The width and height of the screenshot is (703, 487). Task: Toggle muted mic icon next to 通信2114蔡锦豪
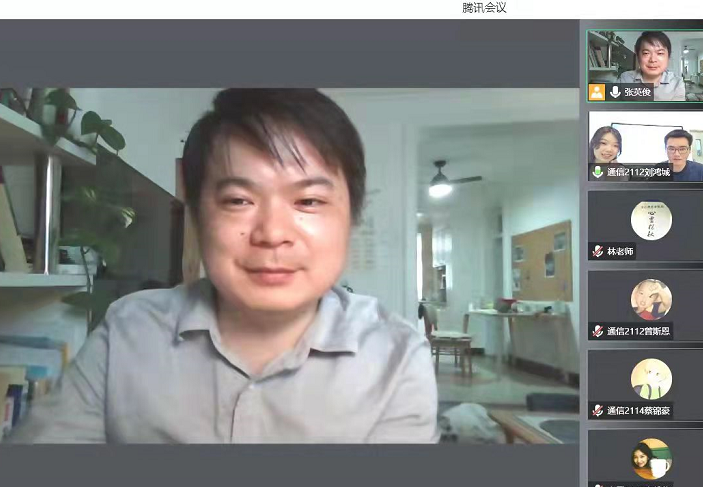(597, 410)
